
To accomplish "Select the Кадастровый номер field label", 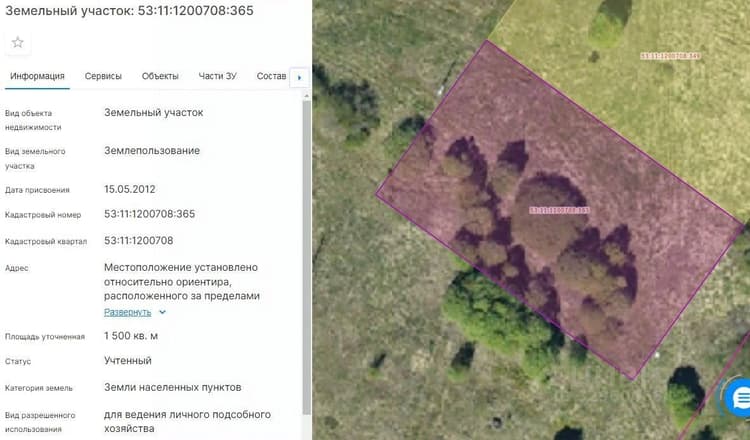I will (x=43, y=215).
